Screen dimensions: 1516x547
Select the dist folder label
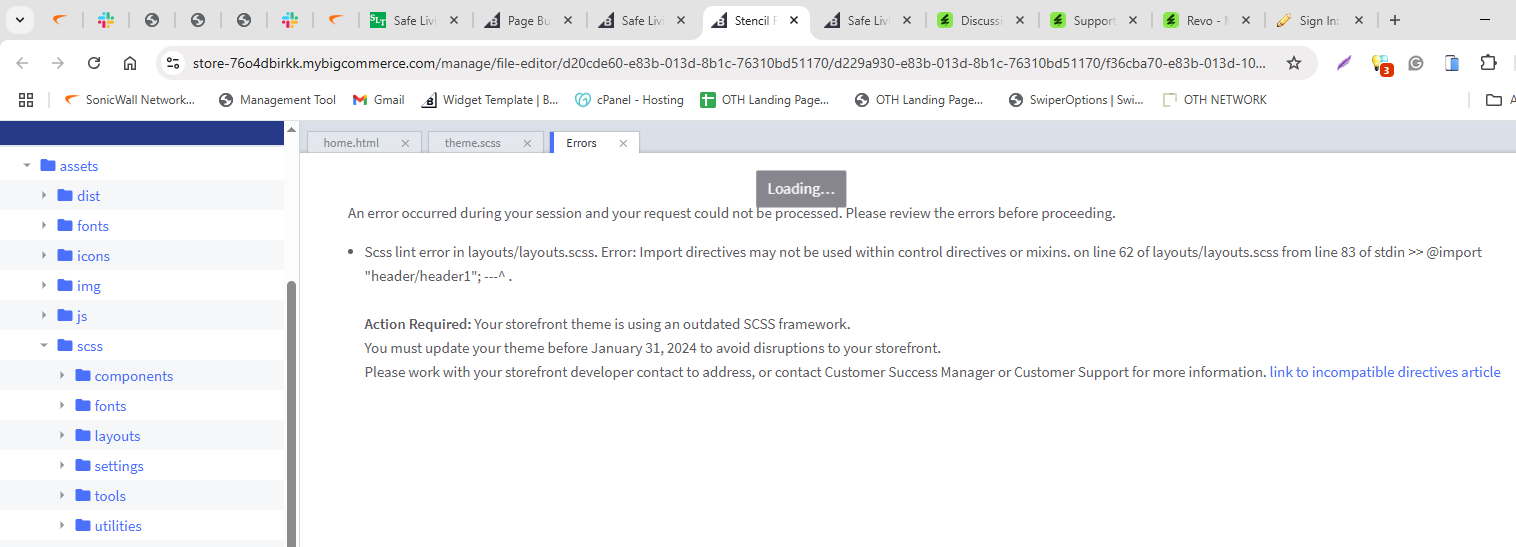point(89,196)
